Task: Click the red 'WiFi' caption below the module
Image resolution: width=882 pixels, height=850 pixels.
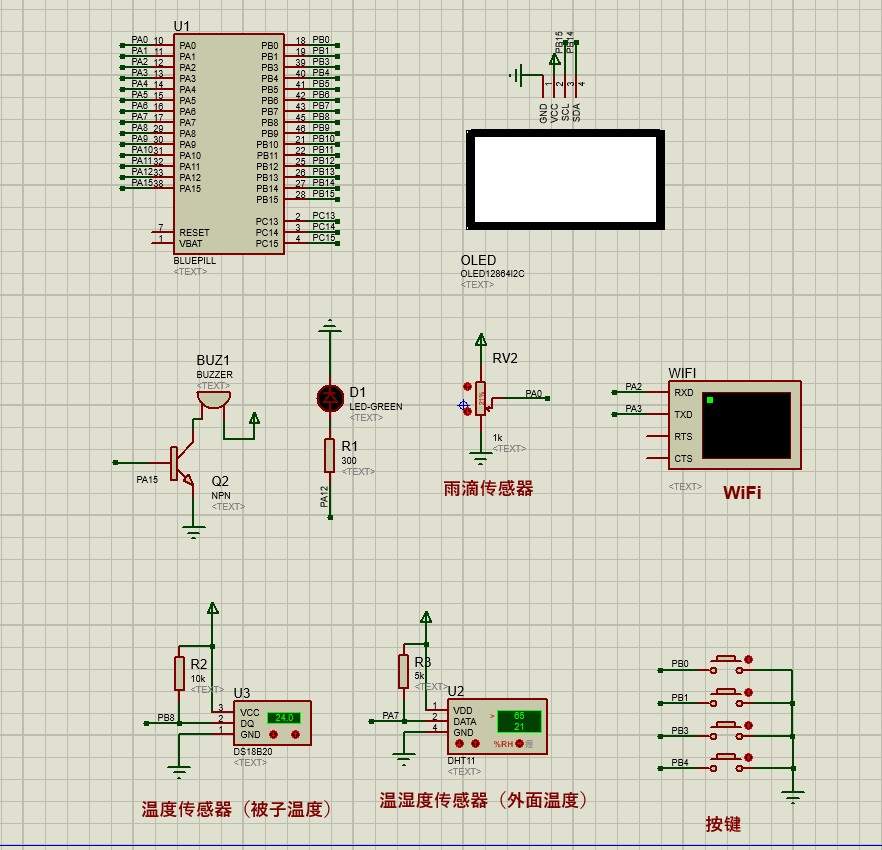Action: 742,492
